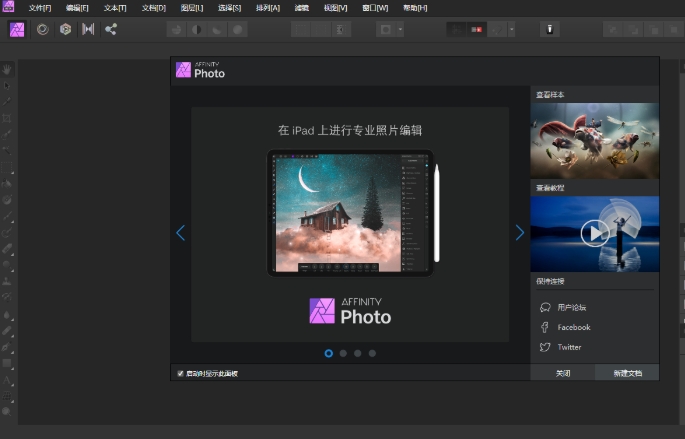
Task: Select the Flood Select tool
Action: pos(7,151)
